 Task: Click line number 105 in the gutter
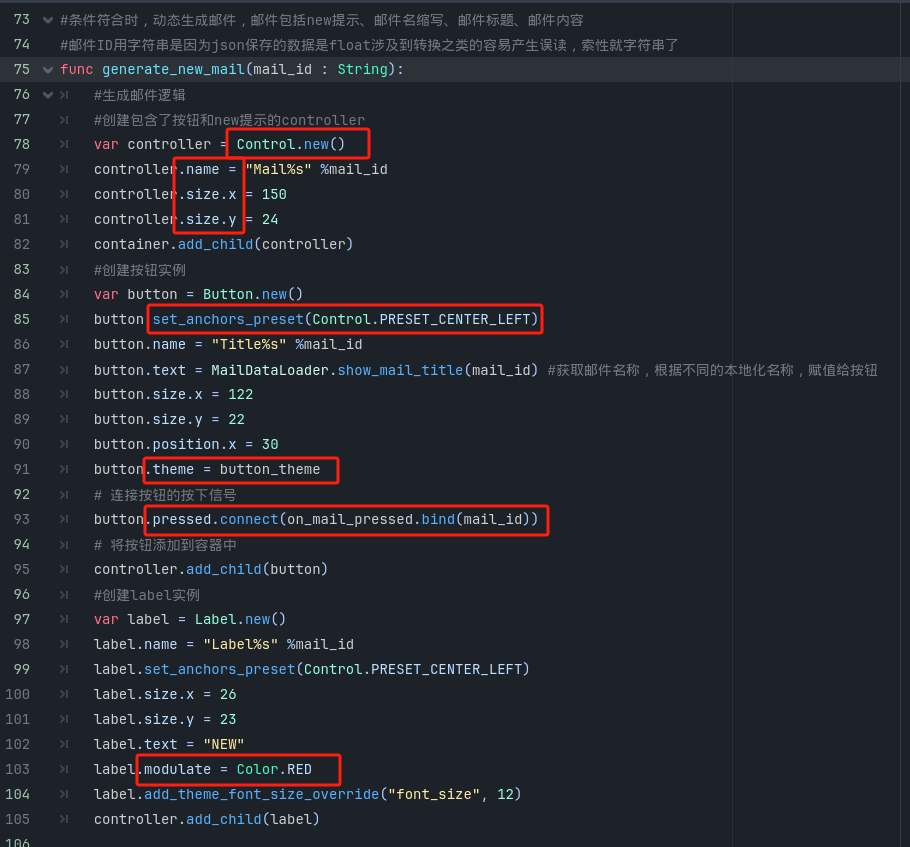point(17,820)
